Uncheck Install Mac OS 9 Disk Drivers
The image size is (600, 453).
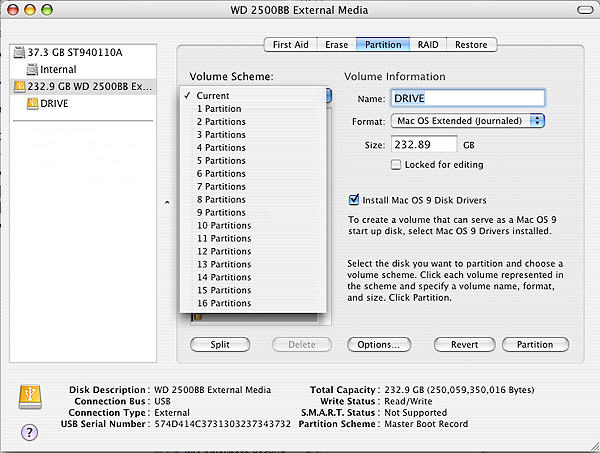pos(354,200)
